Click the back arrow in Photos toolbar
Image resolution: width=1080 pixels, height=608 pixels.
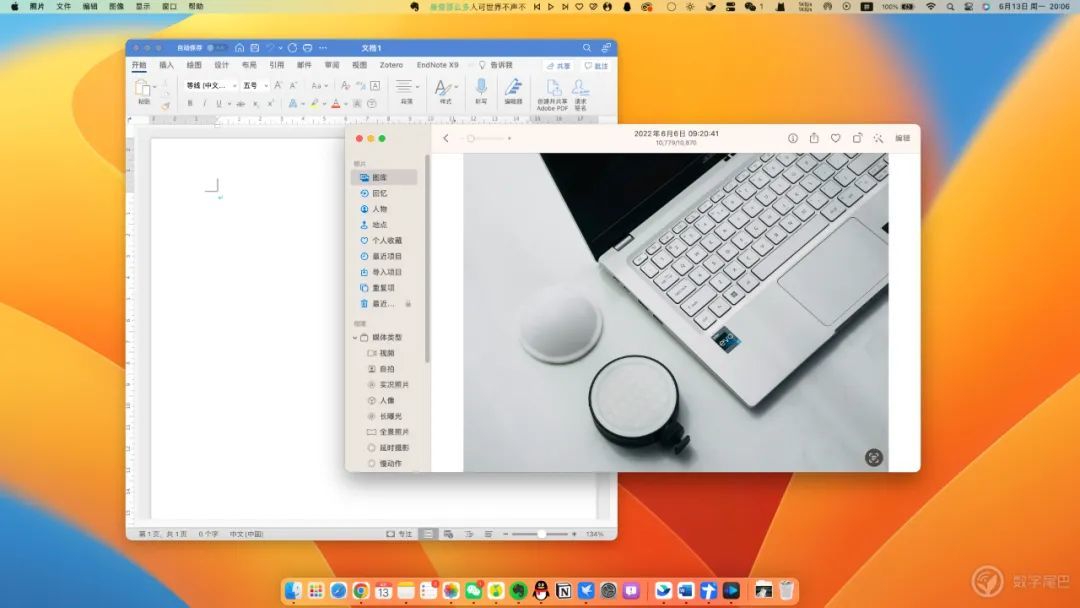point(446,138)
